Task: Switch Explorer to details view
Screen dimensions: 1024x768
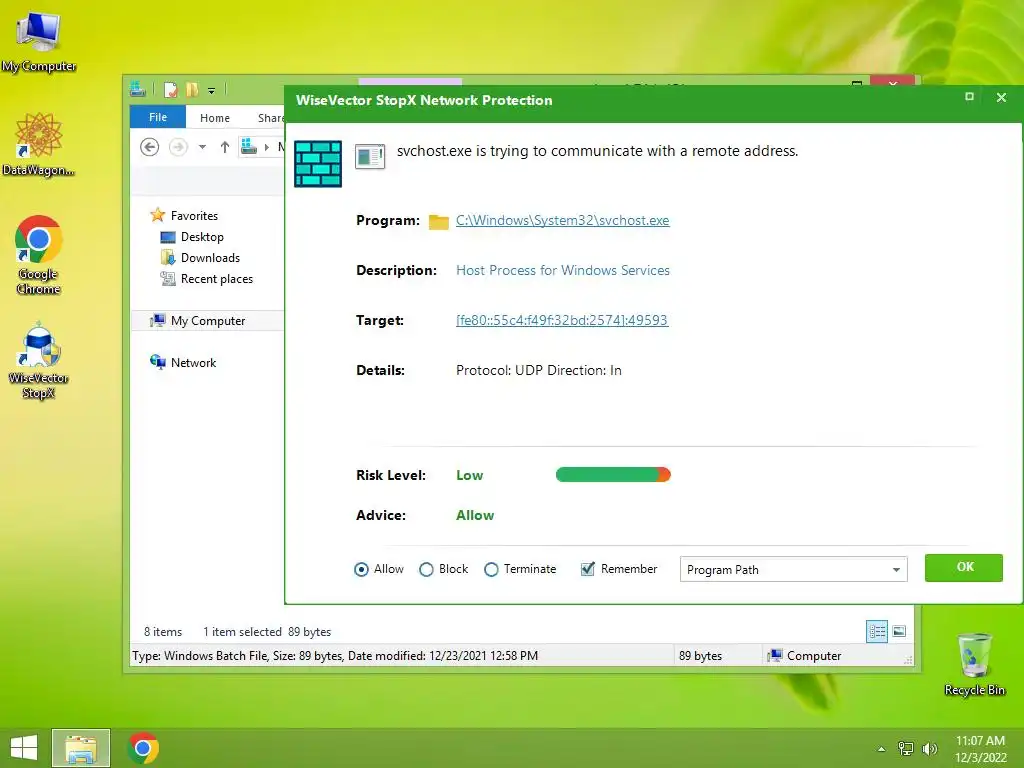Action: pos(876,631)
